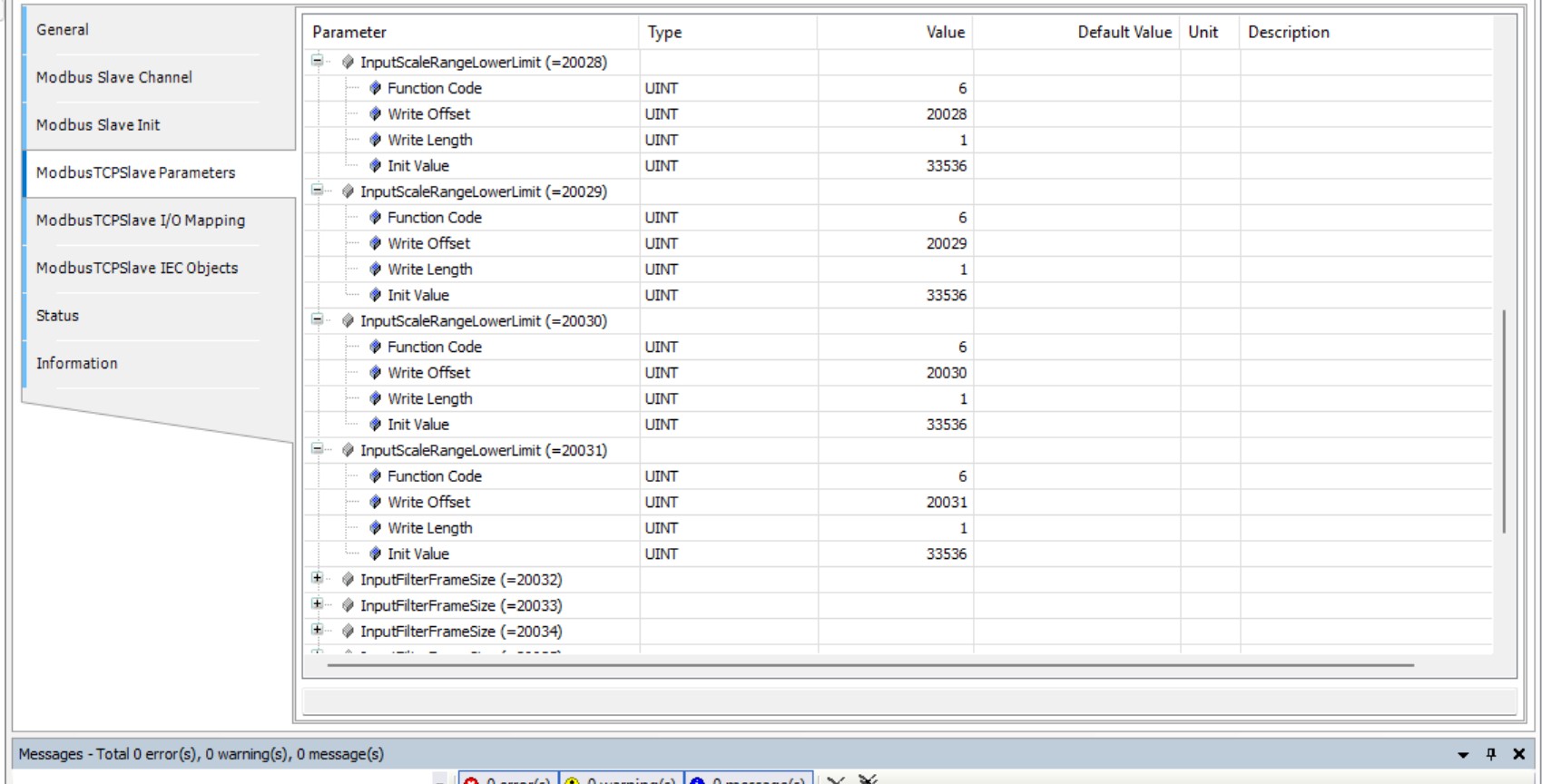The image size is (1542, 784).
Task: Click the icon beside InputScaleRangeLowerLimit (=20028)
Action: (x=348, y=63)
